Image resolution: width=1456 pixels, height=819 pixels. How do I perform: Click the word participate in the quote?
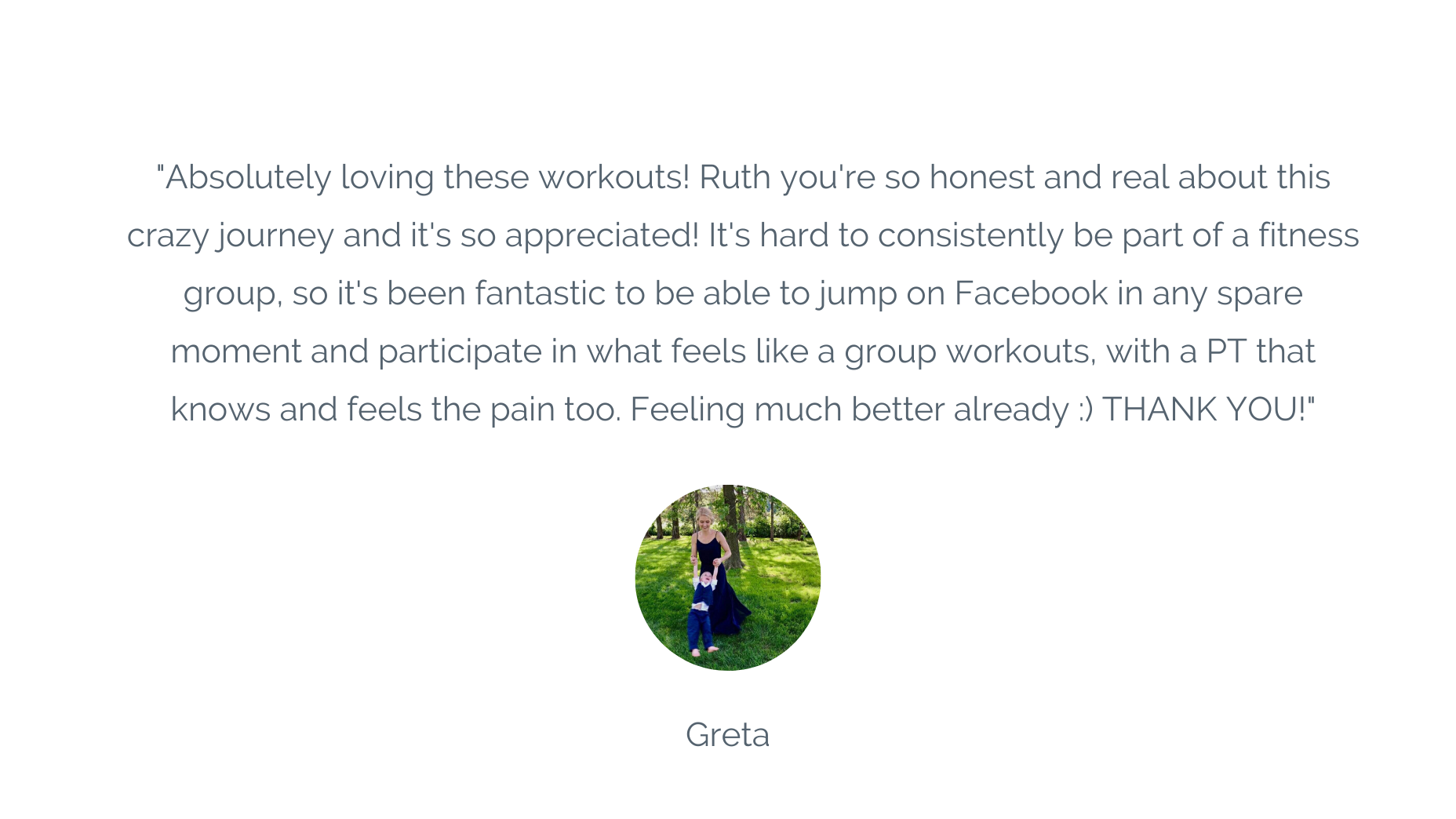pyautogui.click(x=460, y=351)
